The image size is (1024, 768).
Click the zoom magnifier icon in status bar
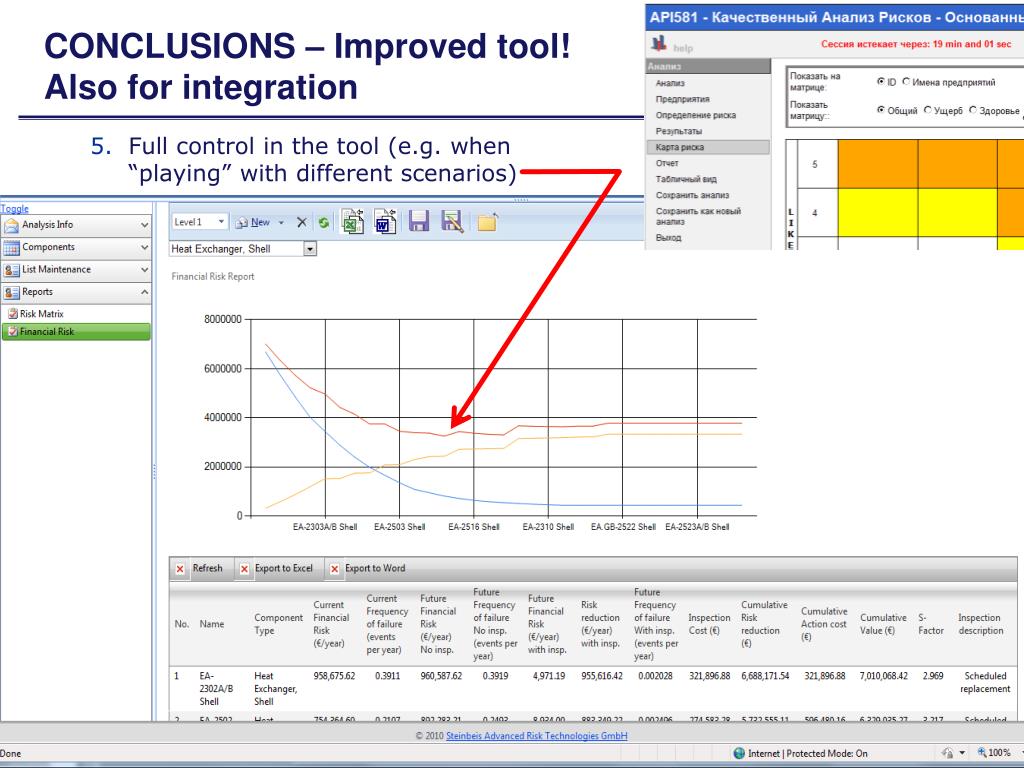pos(982,753)
